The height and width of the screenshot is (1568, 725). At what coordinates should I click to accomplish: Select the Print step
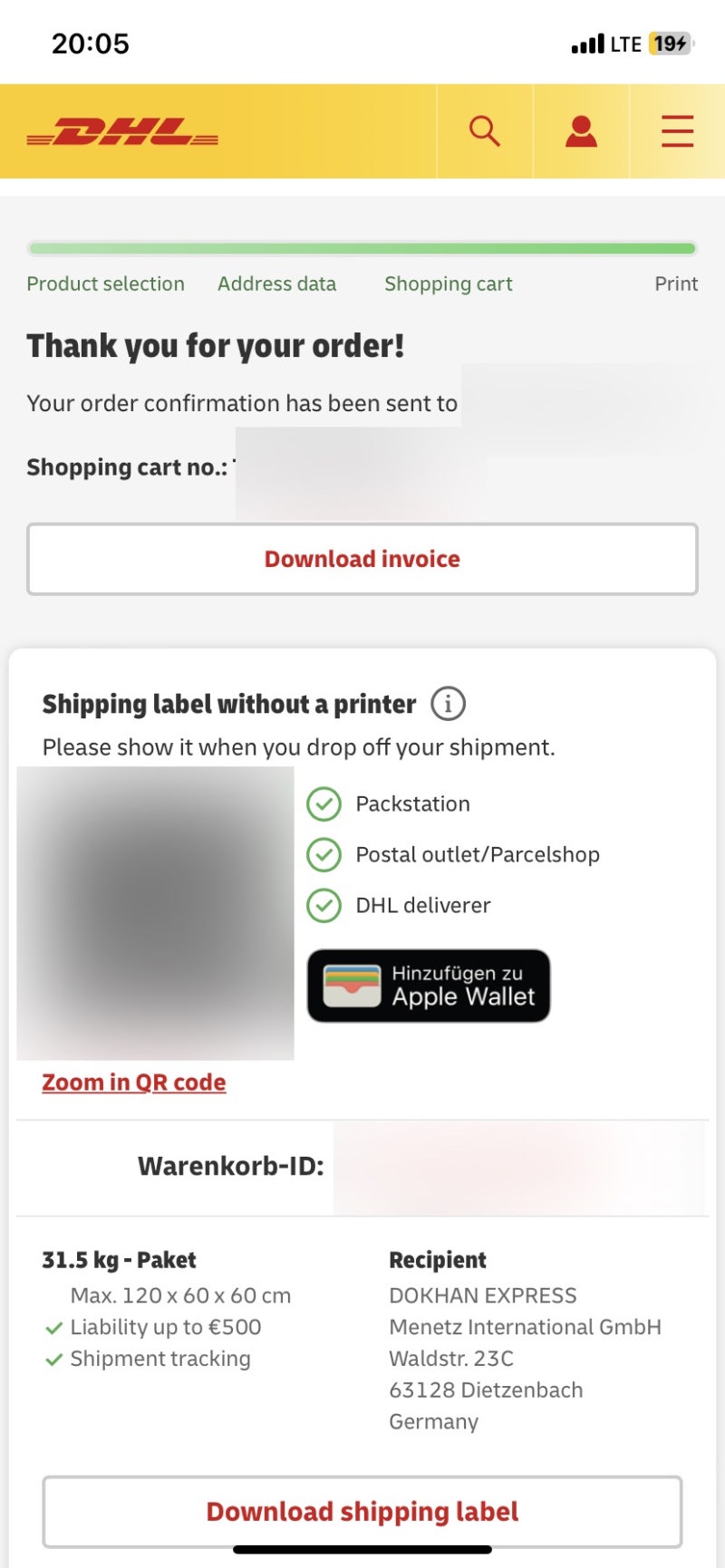(x=676, y=284)
